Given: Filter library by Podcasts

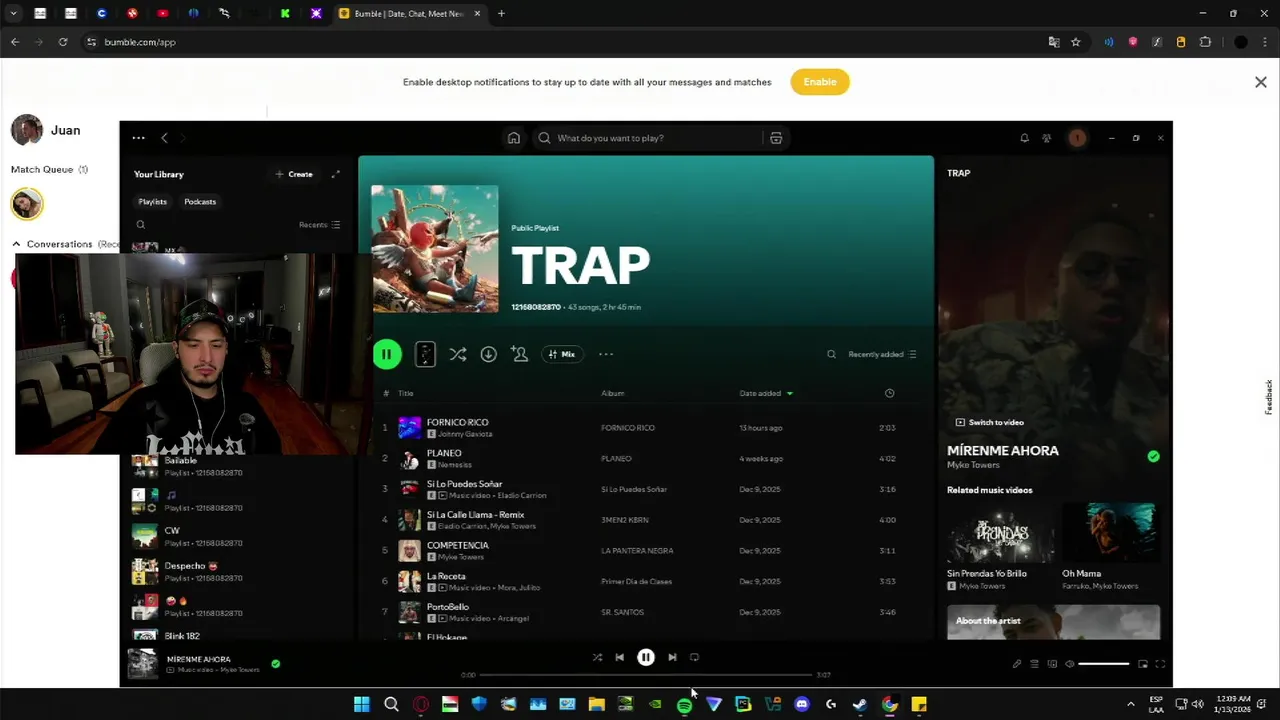Looking at the screenshot, I should point(200,201).
